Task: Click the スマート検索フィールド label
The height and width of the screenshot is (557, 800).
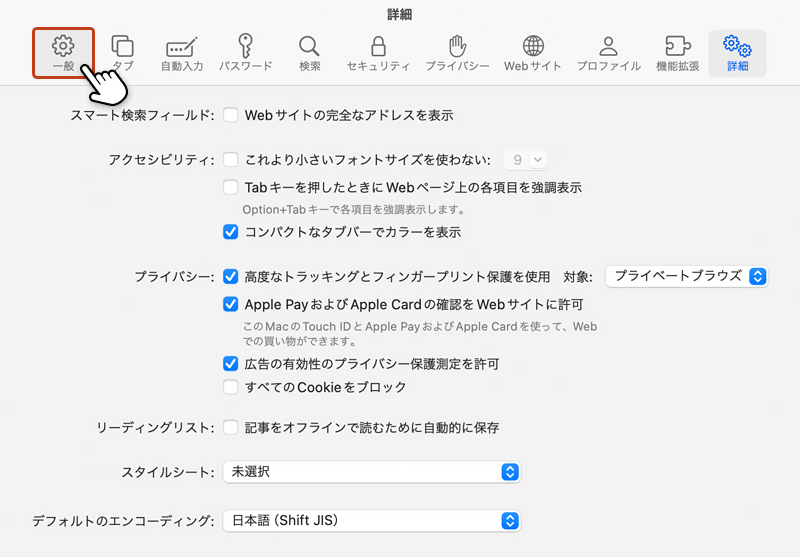Action: pyautogui.click(x=142, y=115)
